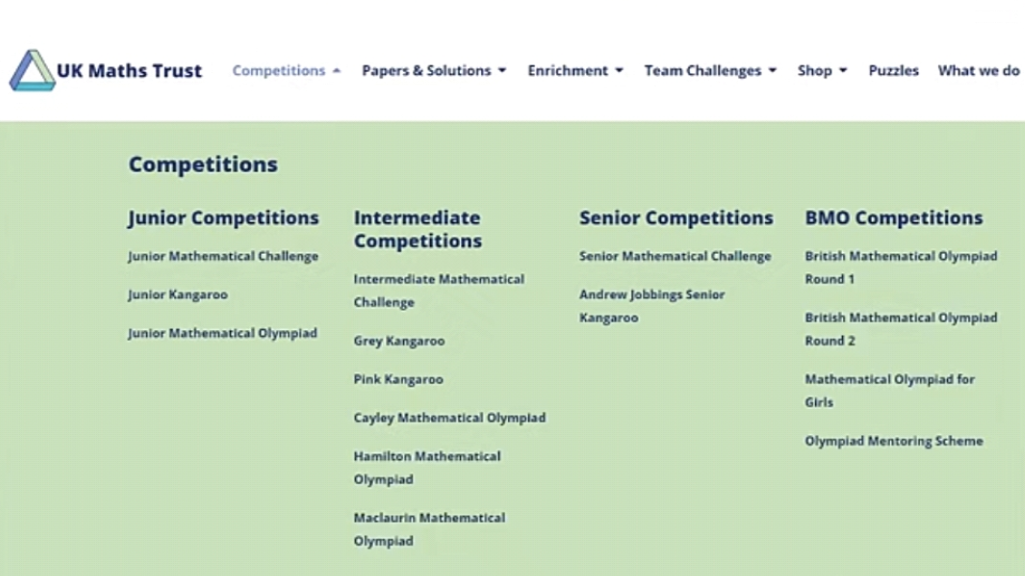Open British Mathematical Olympiad Round 2
The image size is (1025, 576).
click(901, 329)
